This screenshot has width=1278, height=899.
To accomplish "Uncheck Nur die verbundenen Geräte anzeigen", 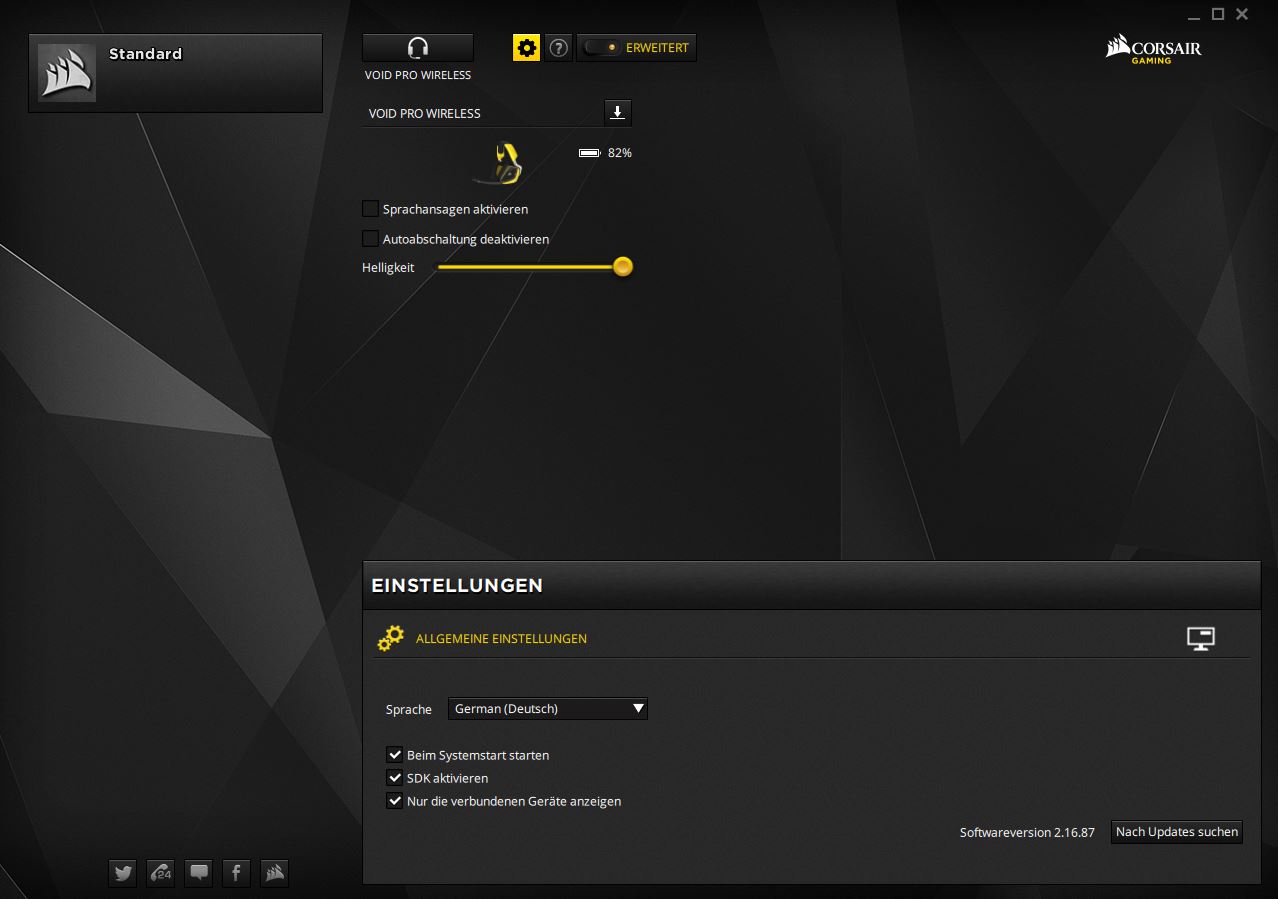I will [x=394, y=801].
